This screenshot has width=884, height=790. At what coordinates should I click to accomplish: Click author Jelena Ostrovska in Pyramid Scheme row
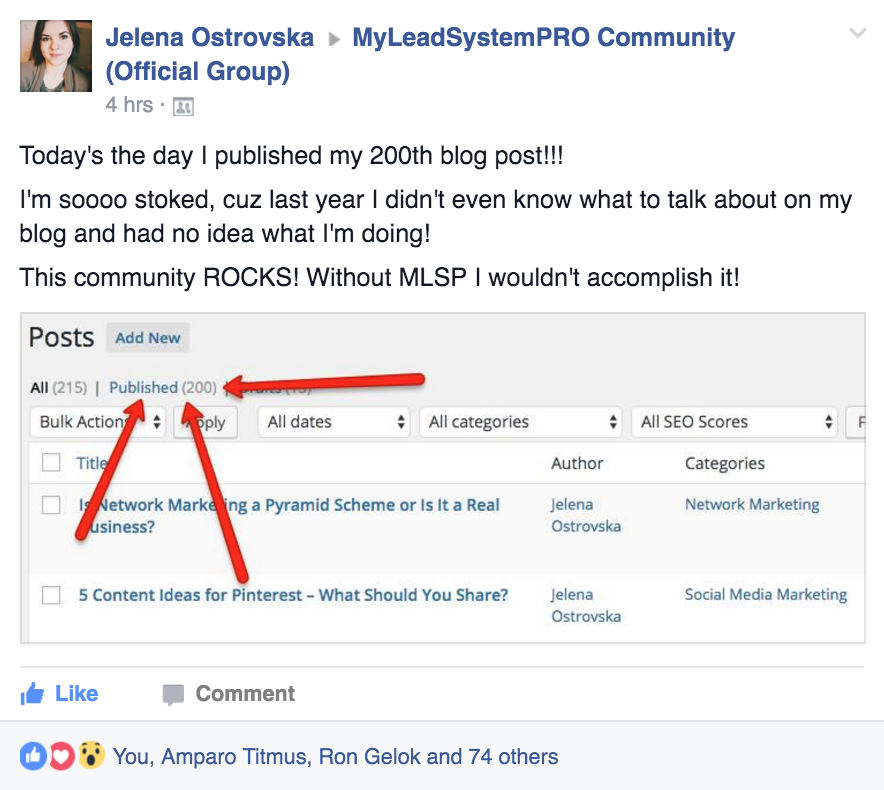pos(586,515)
